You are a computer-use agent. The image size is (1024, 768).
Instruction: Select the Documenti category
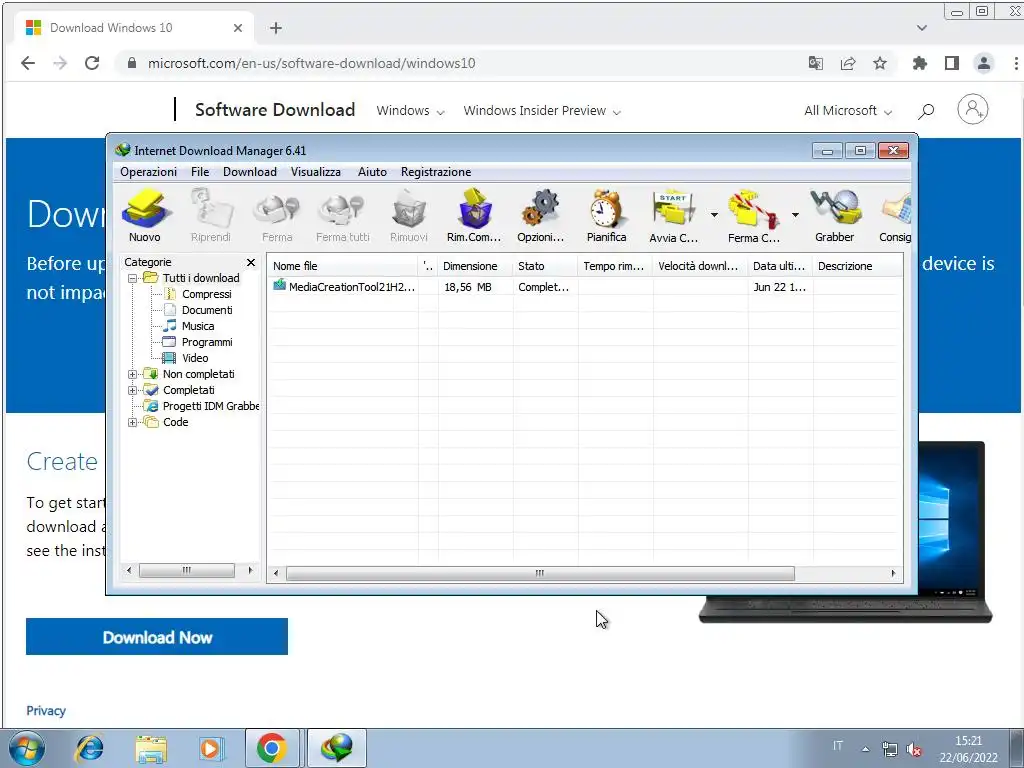coord(206,310)
